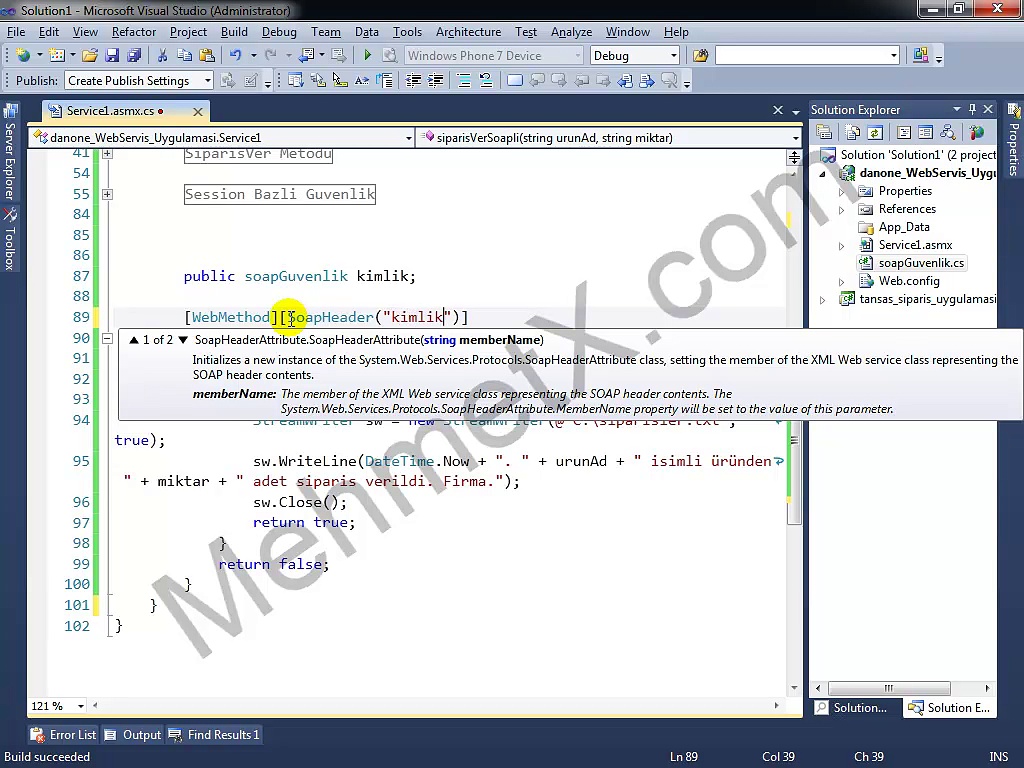Image resolution: width=1024 pixels, height=768 pixels.
Task: Open the class selector danone_WebServis_Uygulamasi.Service1 dropdown
Action: click(x=408, y=138)
